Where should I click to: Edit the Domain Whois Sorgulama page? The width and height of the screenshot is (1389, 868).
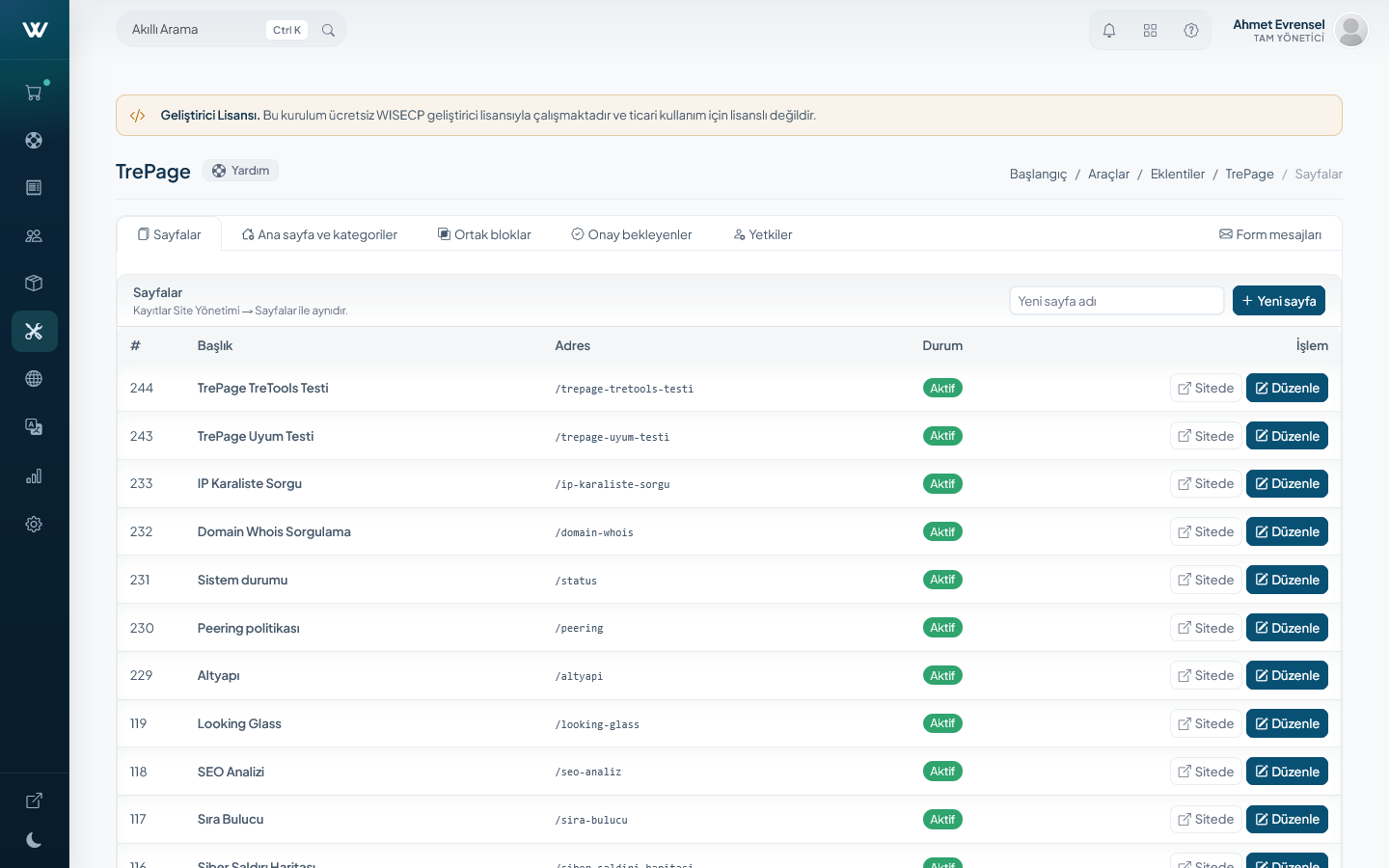coord(1287,531)
